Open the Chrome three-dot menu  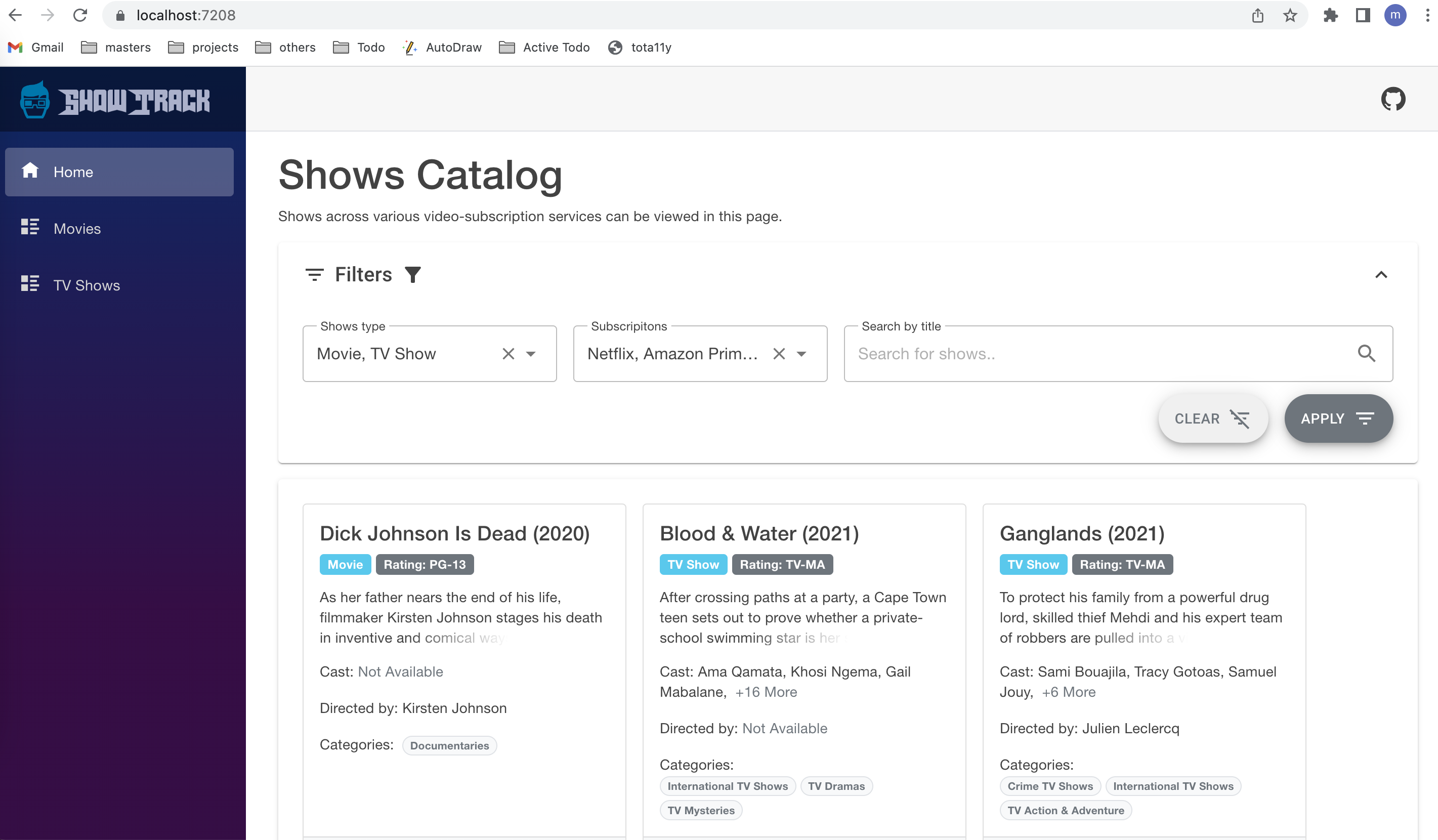1428,15
